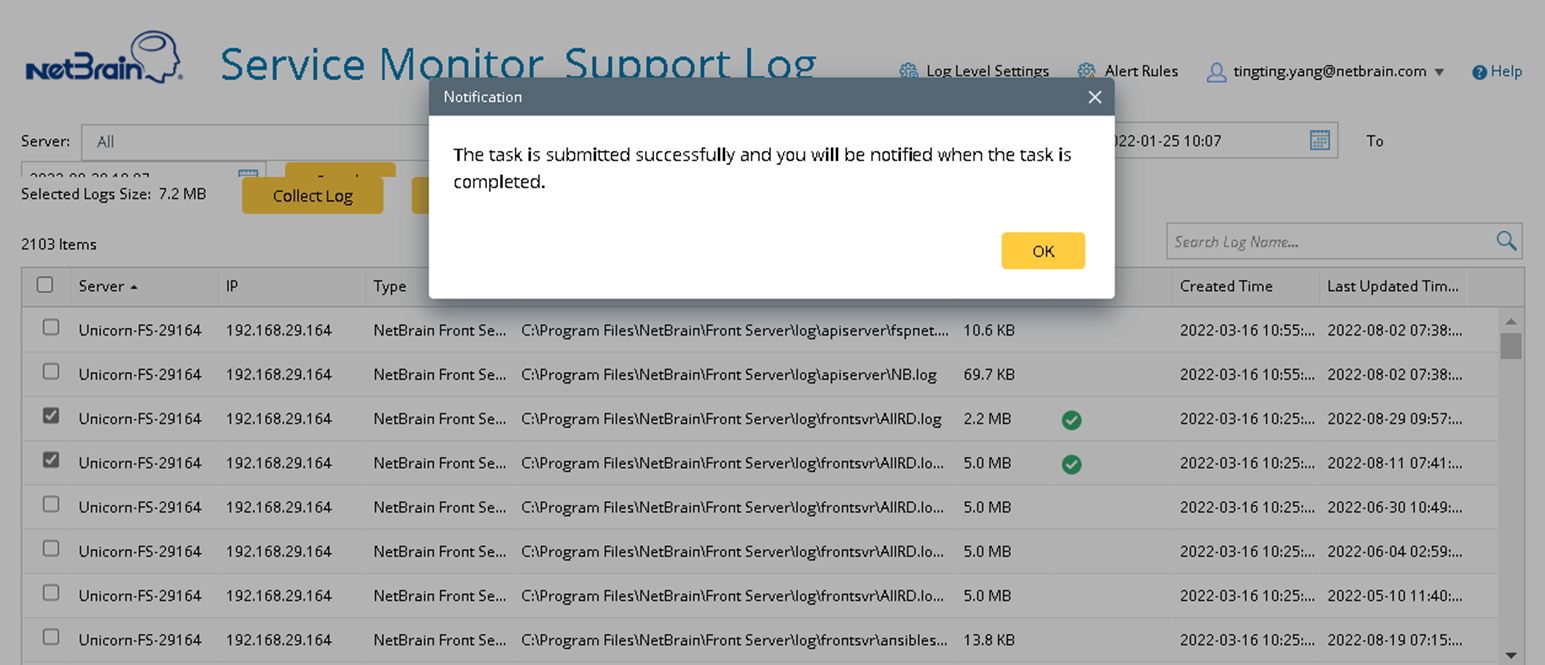Click Log Level Settings link text
The image size is (1545, 665).
point(988,71)
